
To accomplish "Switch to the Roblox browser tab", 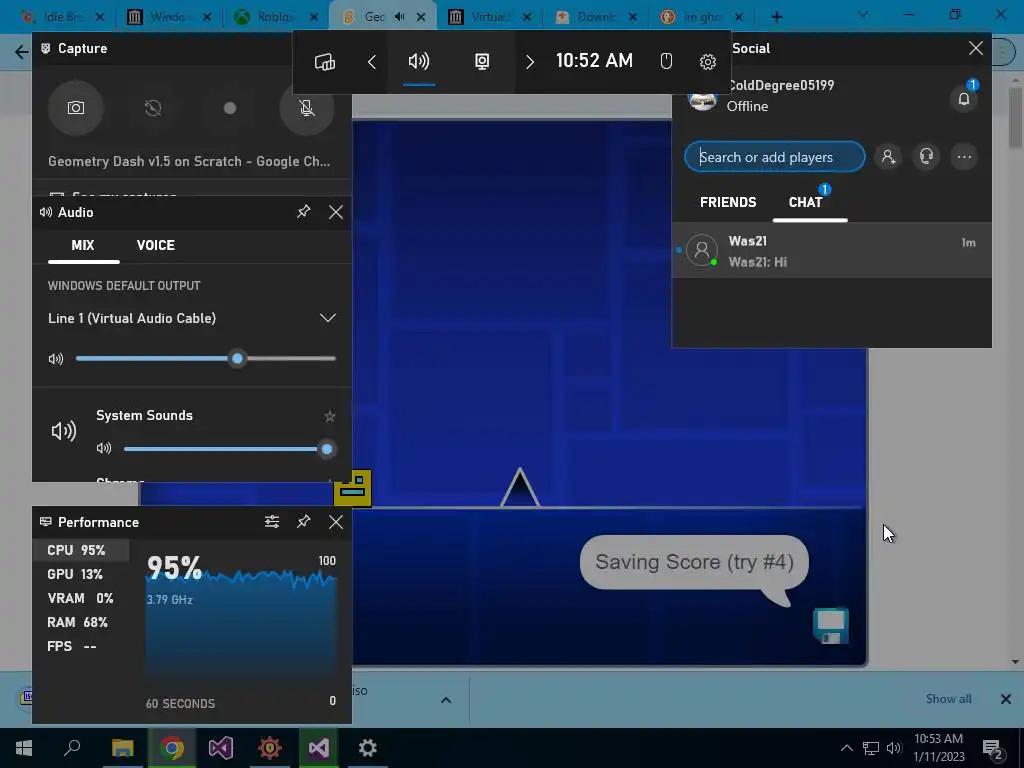I will pos(276,17).
